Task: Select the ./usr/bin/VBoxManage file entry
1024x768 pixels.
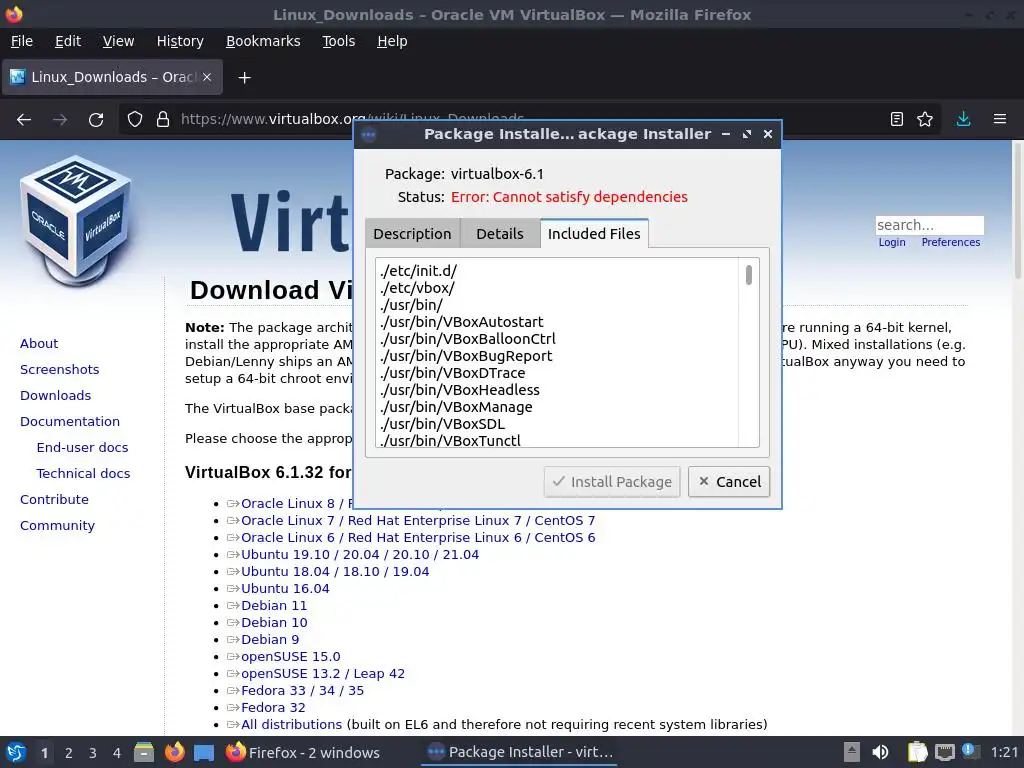Action: tap(456, 407)
